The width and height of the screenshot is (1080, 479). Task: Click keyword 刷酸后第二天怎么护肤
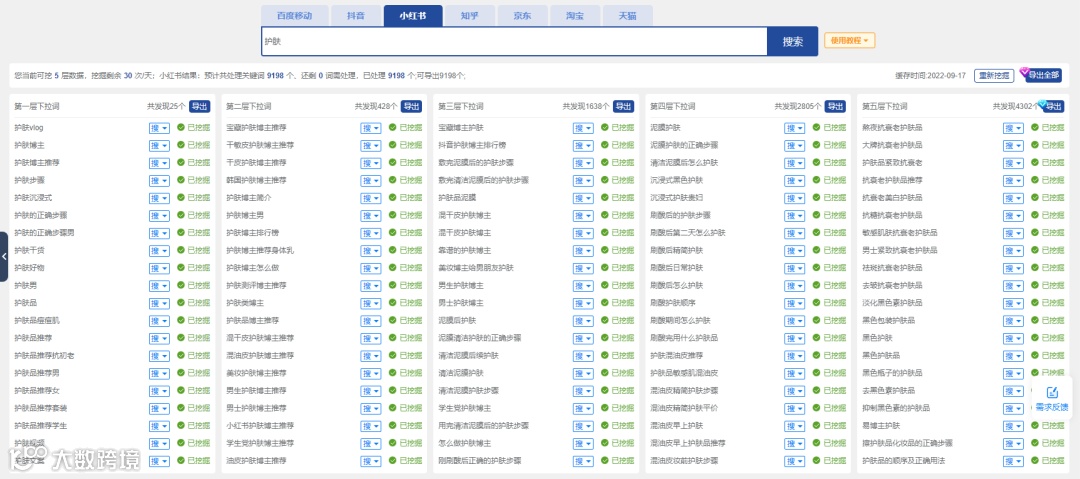(687, 233)
